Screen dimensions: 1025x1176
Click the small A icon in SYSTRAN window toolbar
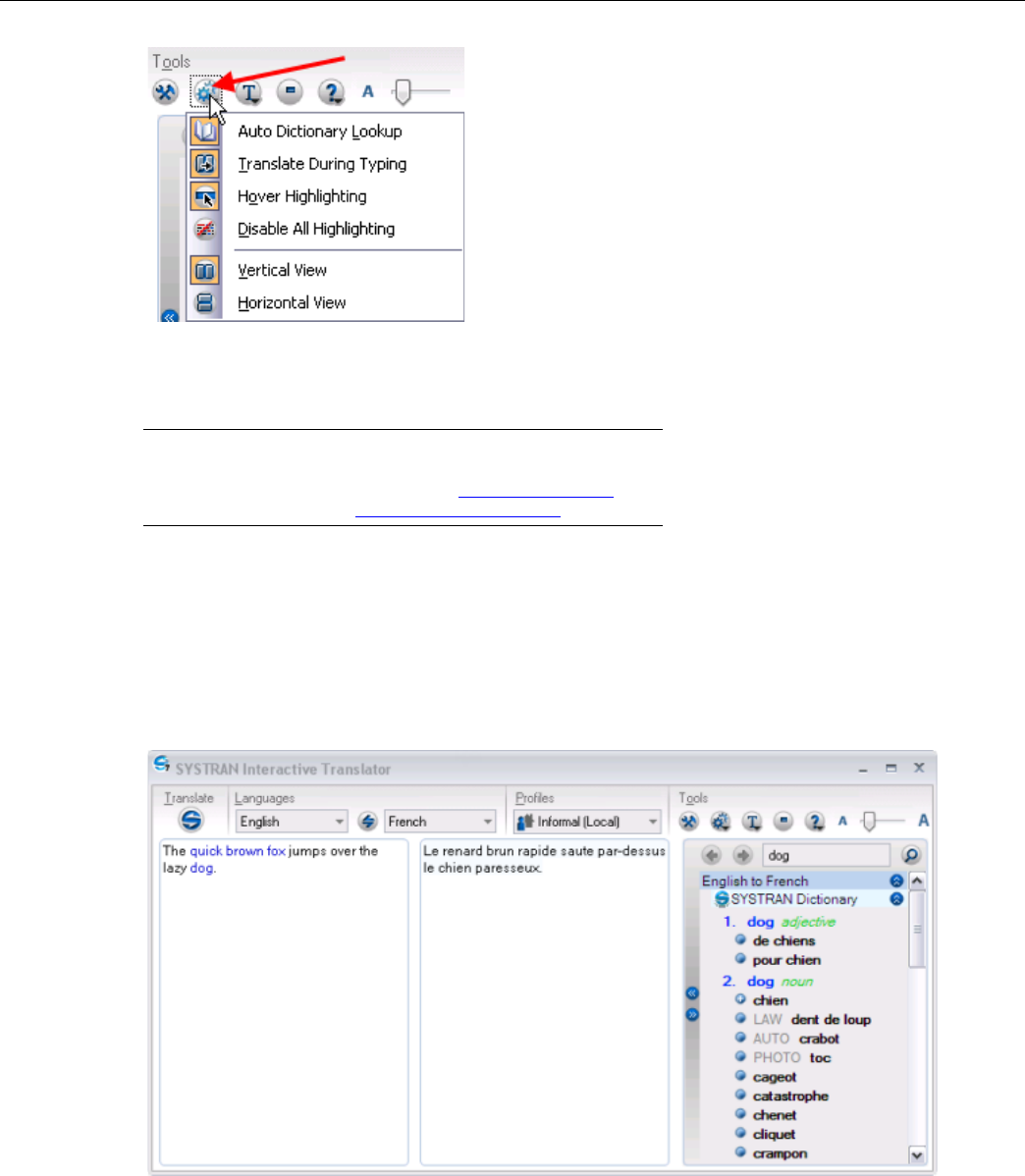pos(842,822)
